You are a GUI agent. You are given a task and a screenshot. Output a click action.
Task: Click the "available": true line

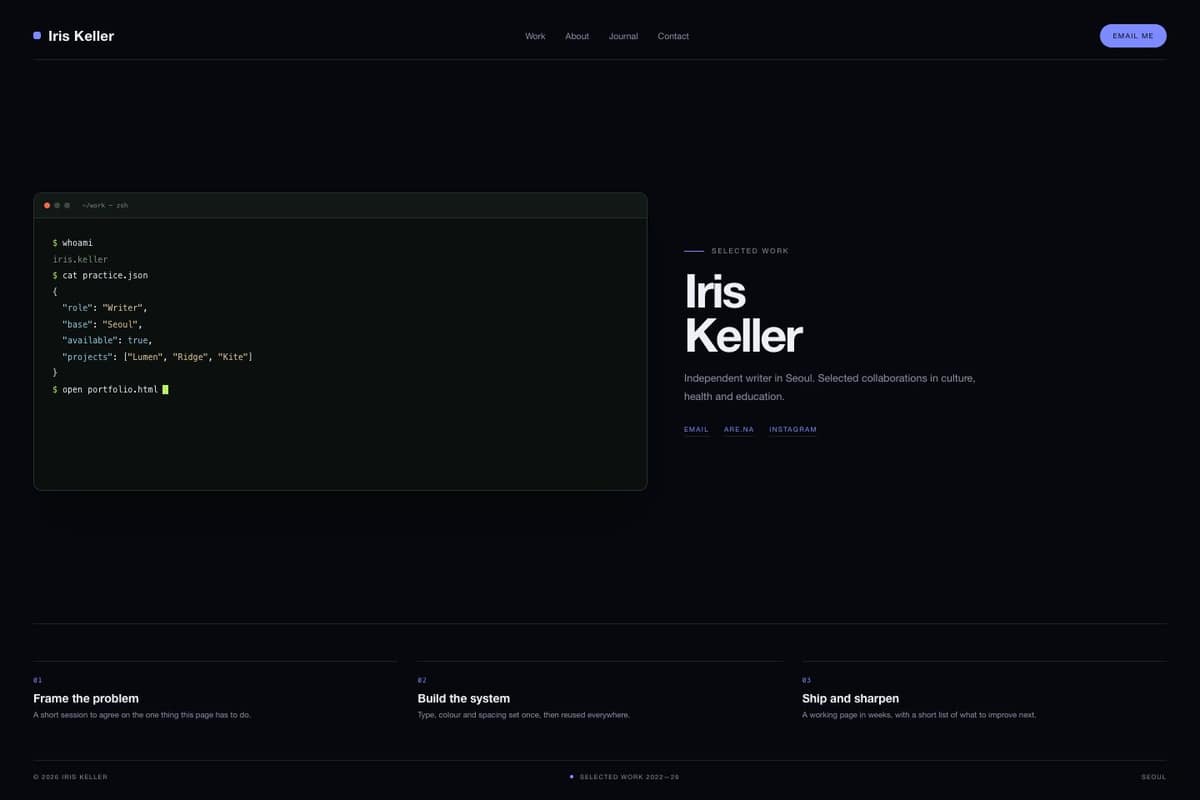[x=107, y=341]
